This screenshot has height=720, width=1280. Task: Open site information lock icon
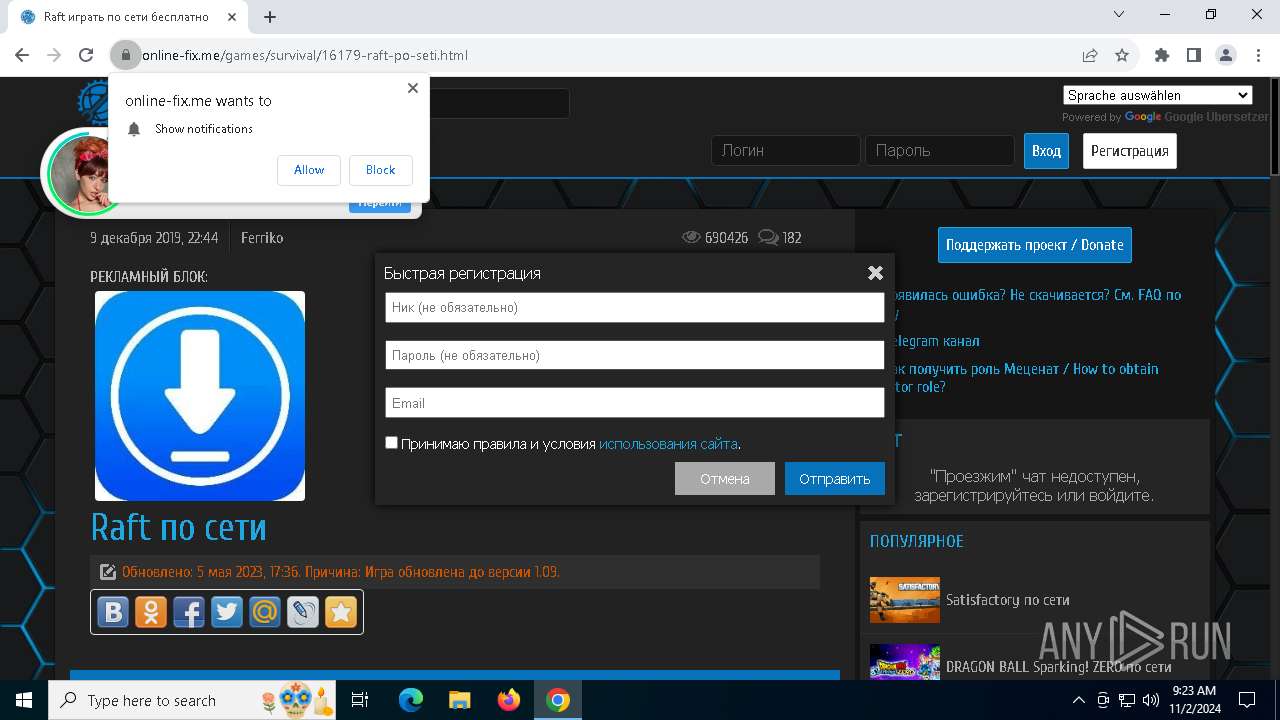(x=126, y=55)
